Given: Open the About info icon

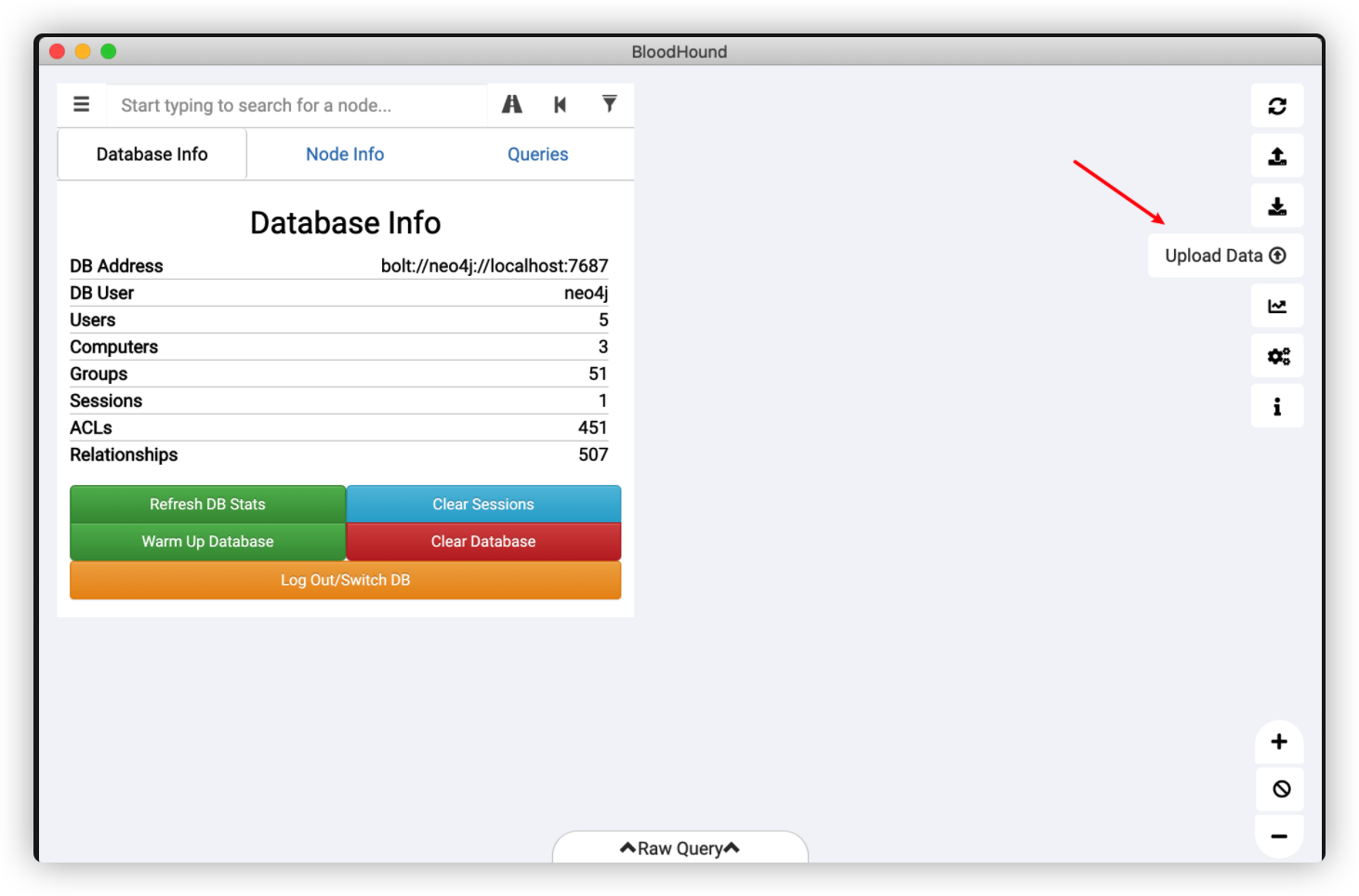Looking at the screenshot, I should click(1277, 406).
